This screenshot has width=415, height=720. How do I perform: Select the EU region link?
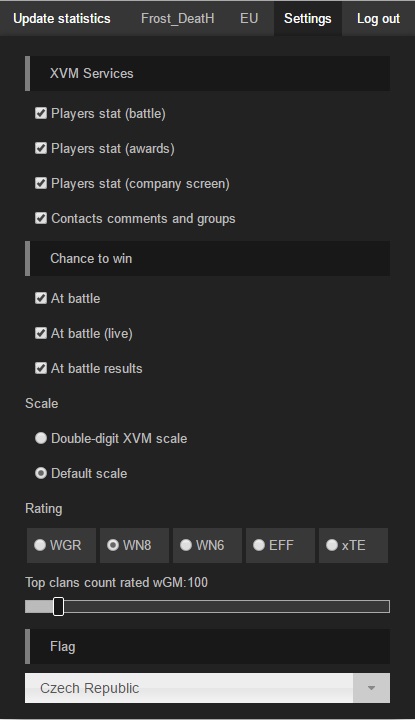pos(249,18)
